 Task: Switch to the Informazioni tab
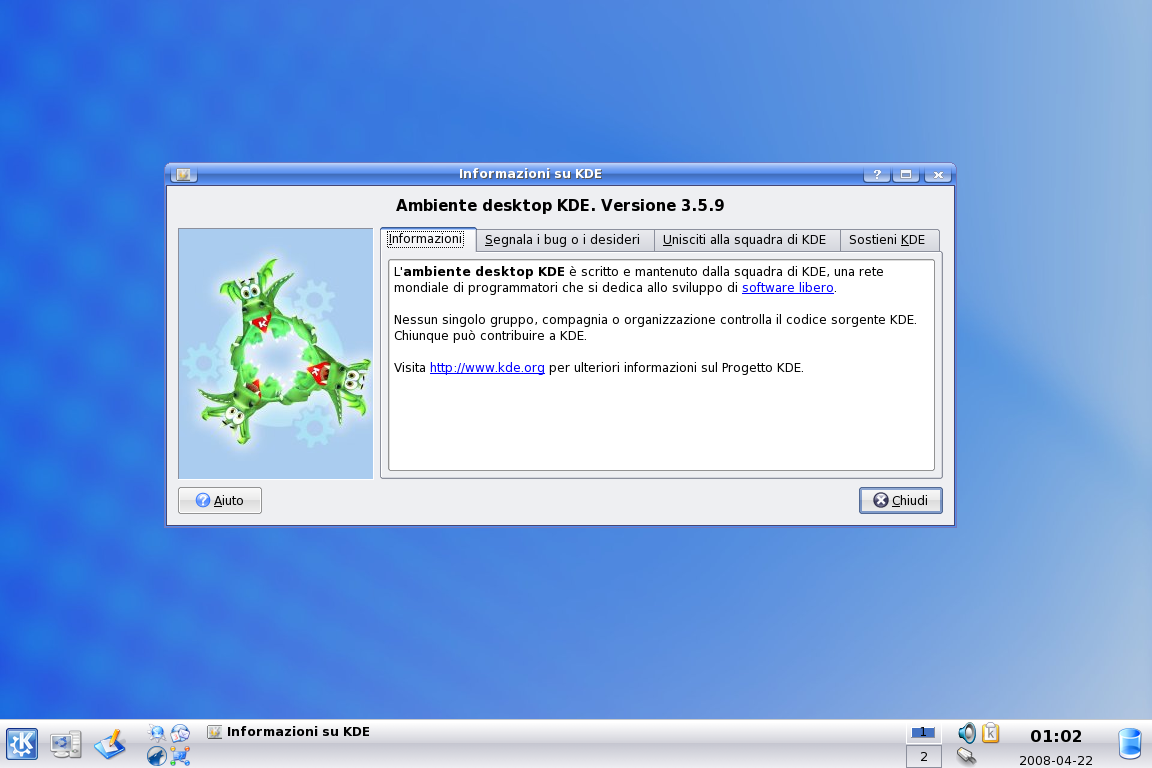pyautogui.click(x=426, y=240)
